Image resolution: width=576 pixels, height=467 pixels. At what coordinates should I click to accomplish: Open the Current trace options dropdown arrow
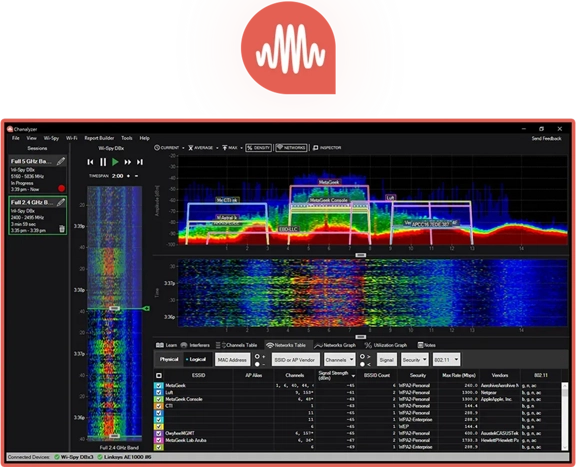[x=183, y=148]
